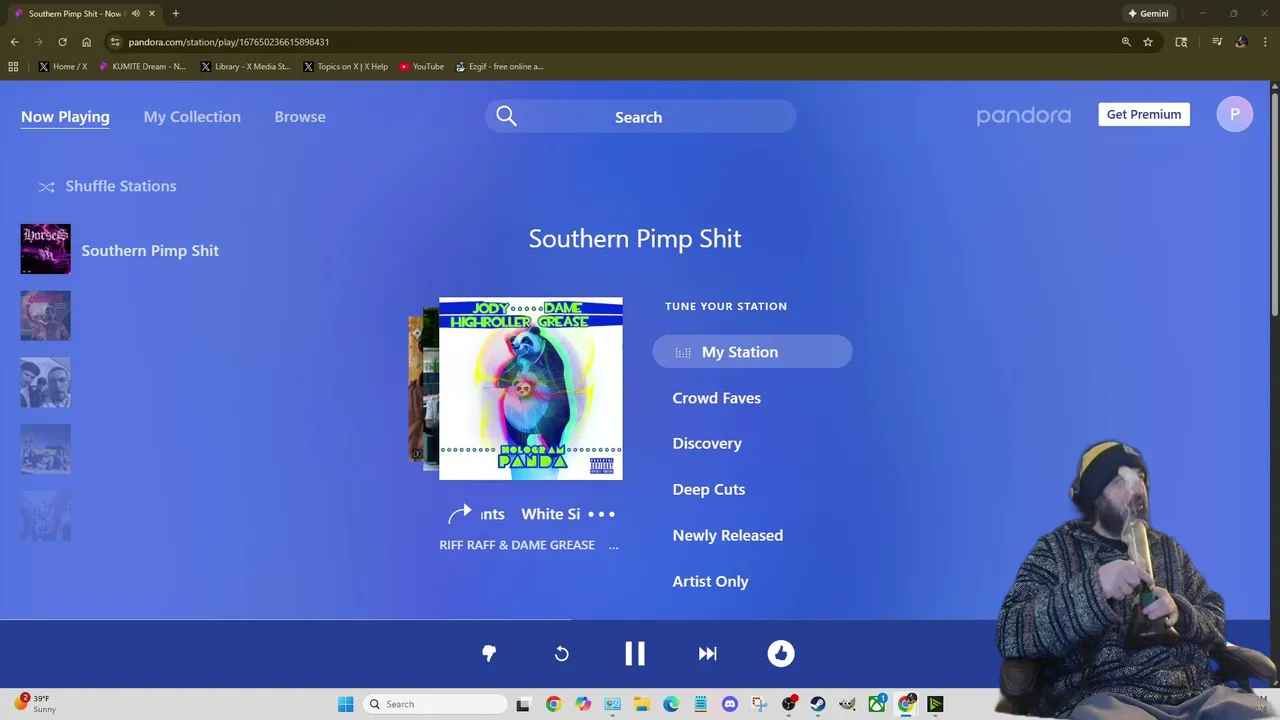The image size is (1280, 720).
Task: Reload the Pandora page
Action: click(x=62, y=42)
